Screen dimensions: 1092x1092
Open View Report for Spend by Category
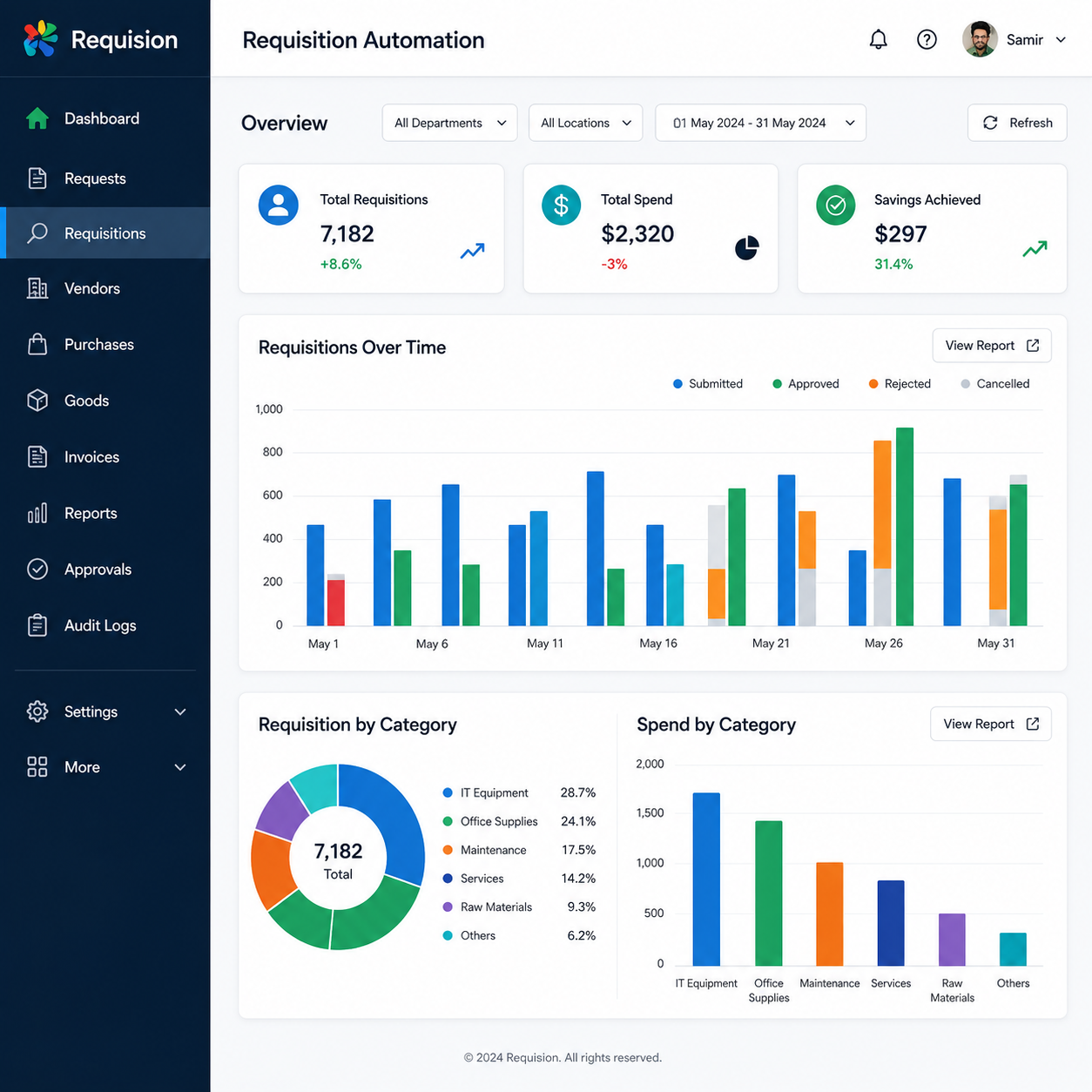pyautogui.click(x=991, y=724)
